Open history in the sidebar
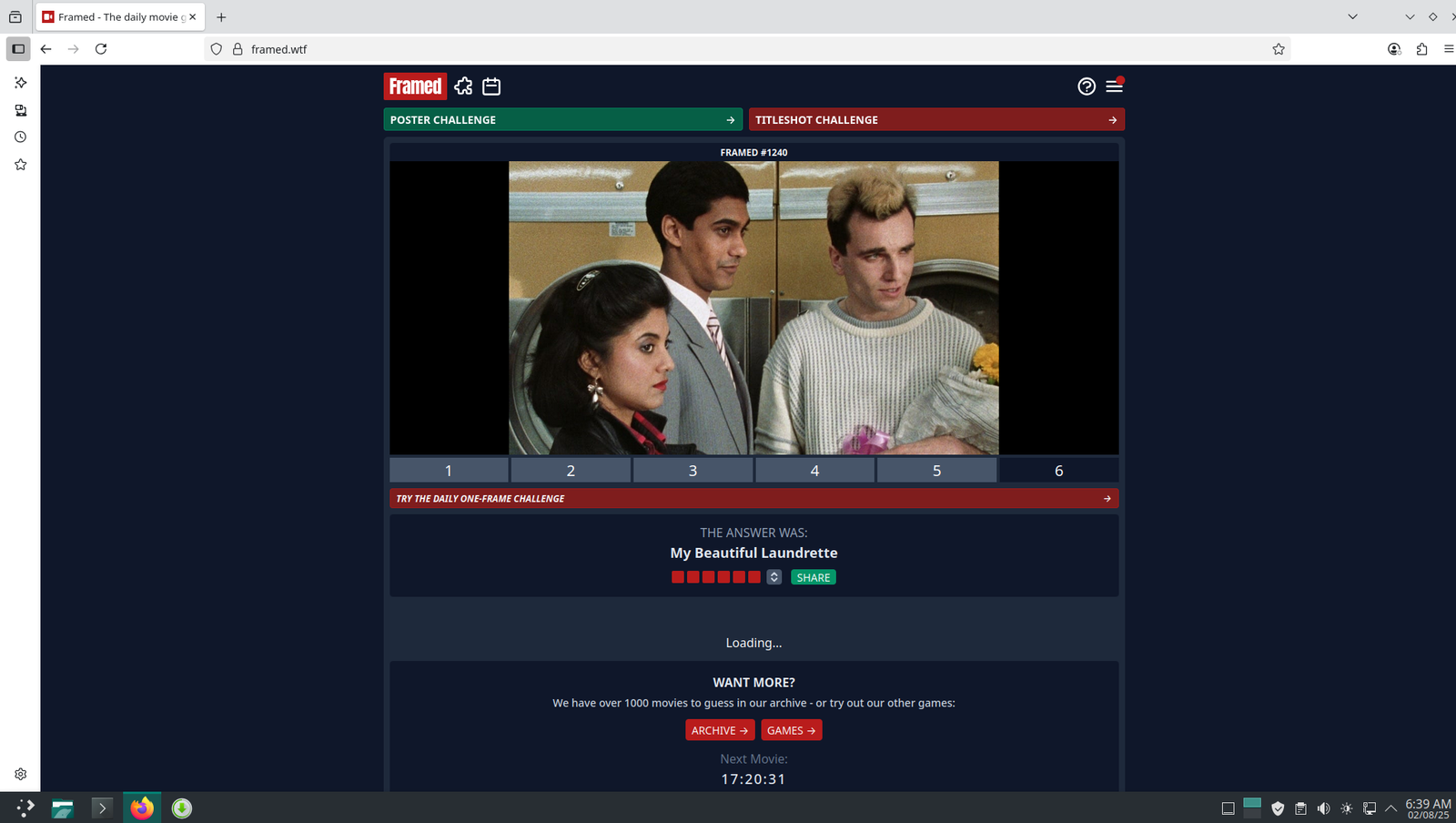This screenshot has width=1456, height=823. pyautogui.click(x=20, y=137)
